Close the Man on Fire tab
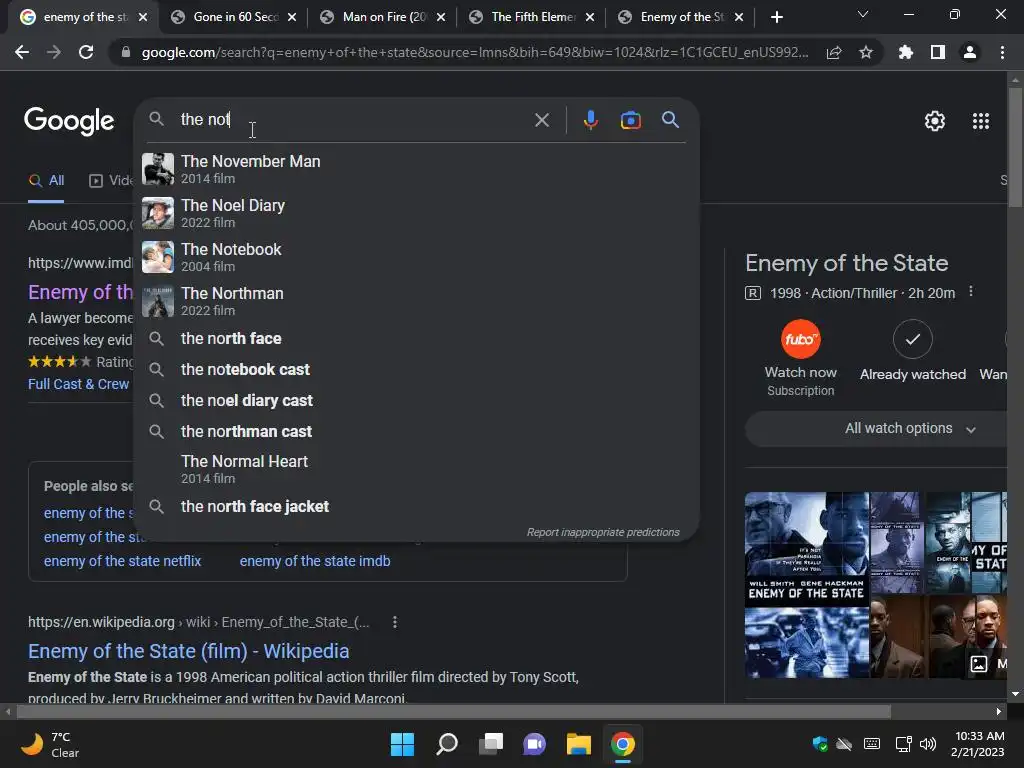The width and height of the screenshot is (1024, 768). 441,17
